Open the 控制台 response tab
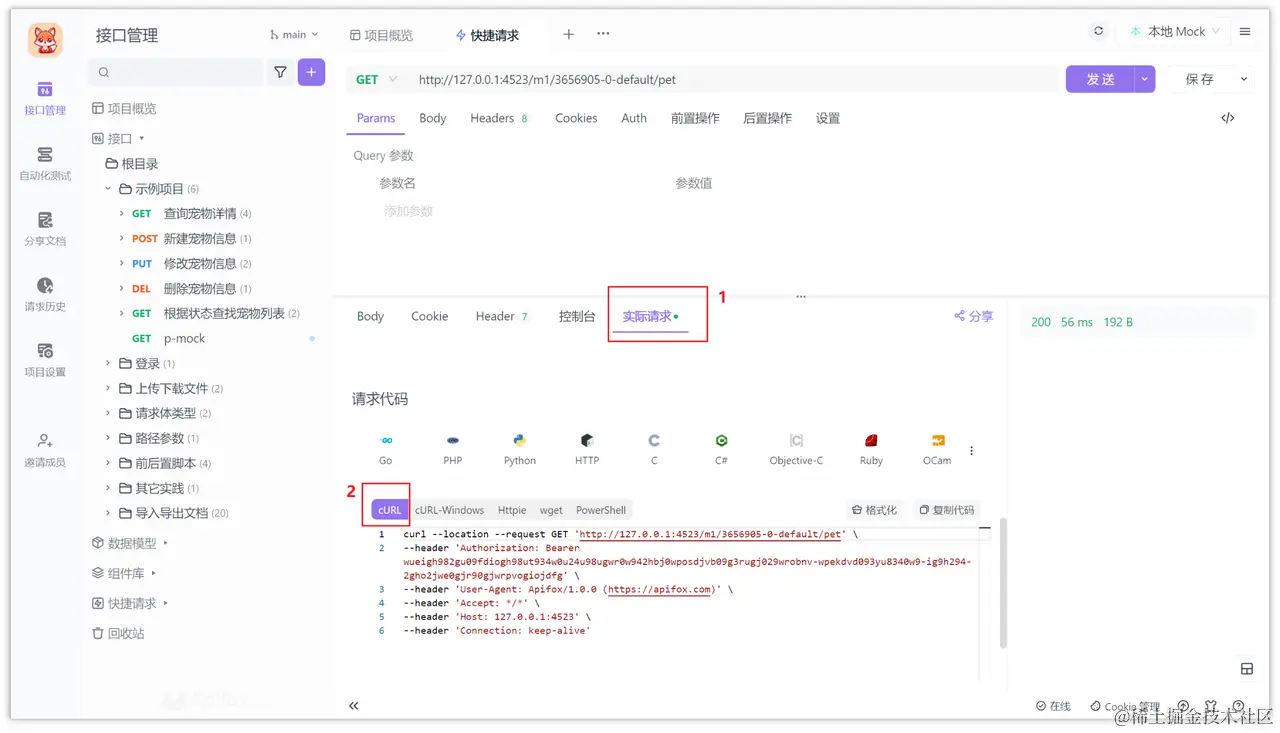 tap(577, 316)
